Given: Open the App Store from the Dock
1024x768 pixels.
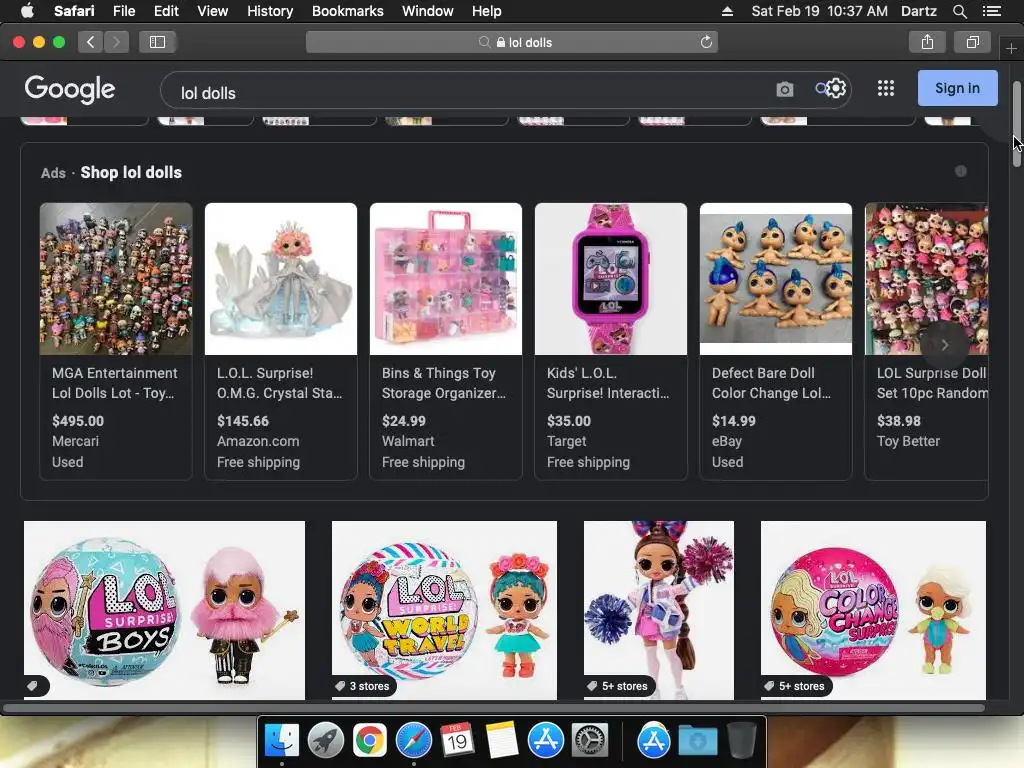Looking at the screenshot, I should [x=545, y=741].
